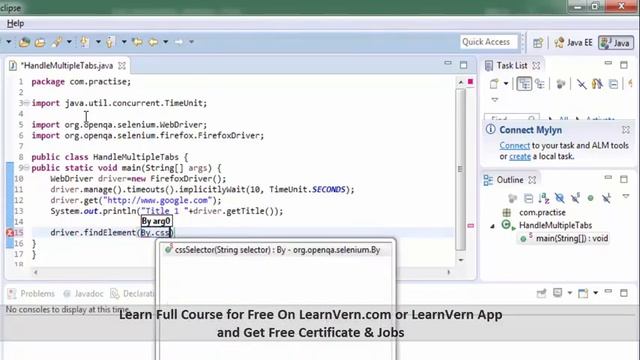Click the Last Edit Location arrow icon
The width and height of the screenshot is (640, 360).
tap(138, 42)
